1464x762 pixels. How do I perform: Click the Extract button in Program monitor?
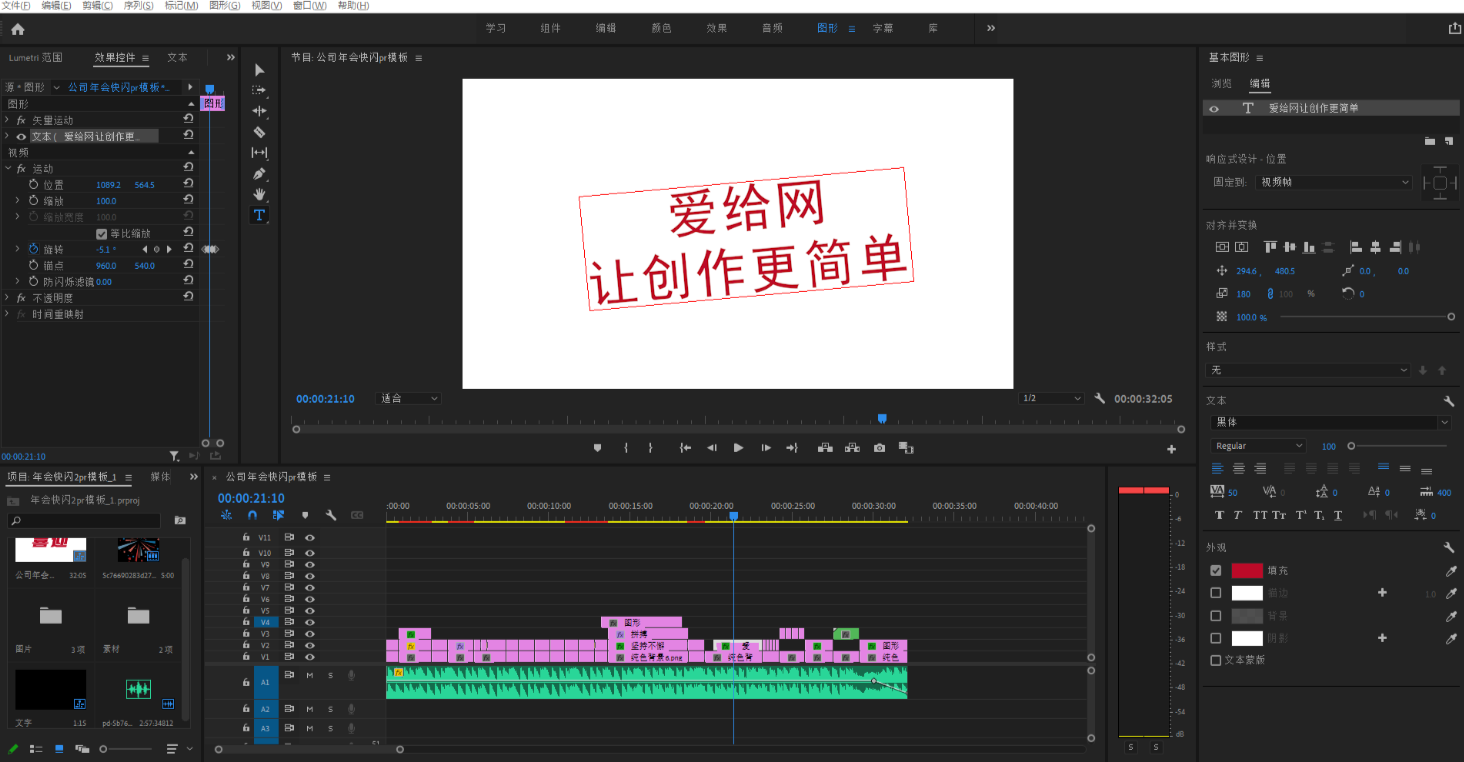[852, 448]
